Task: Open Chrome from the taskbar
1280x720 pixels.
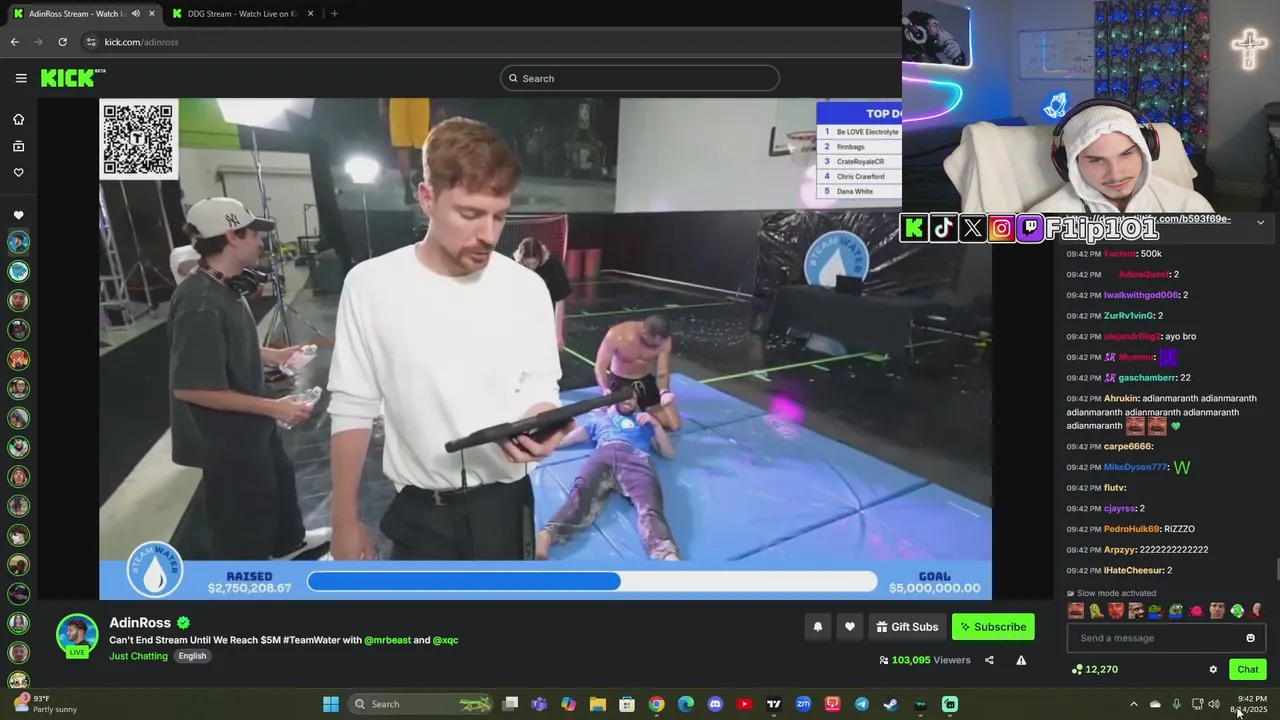Action: [656, 704]
